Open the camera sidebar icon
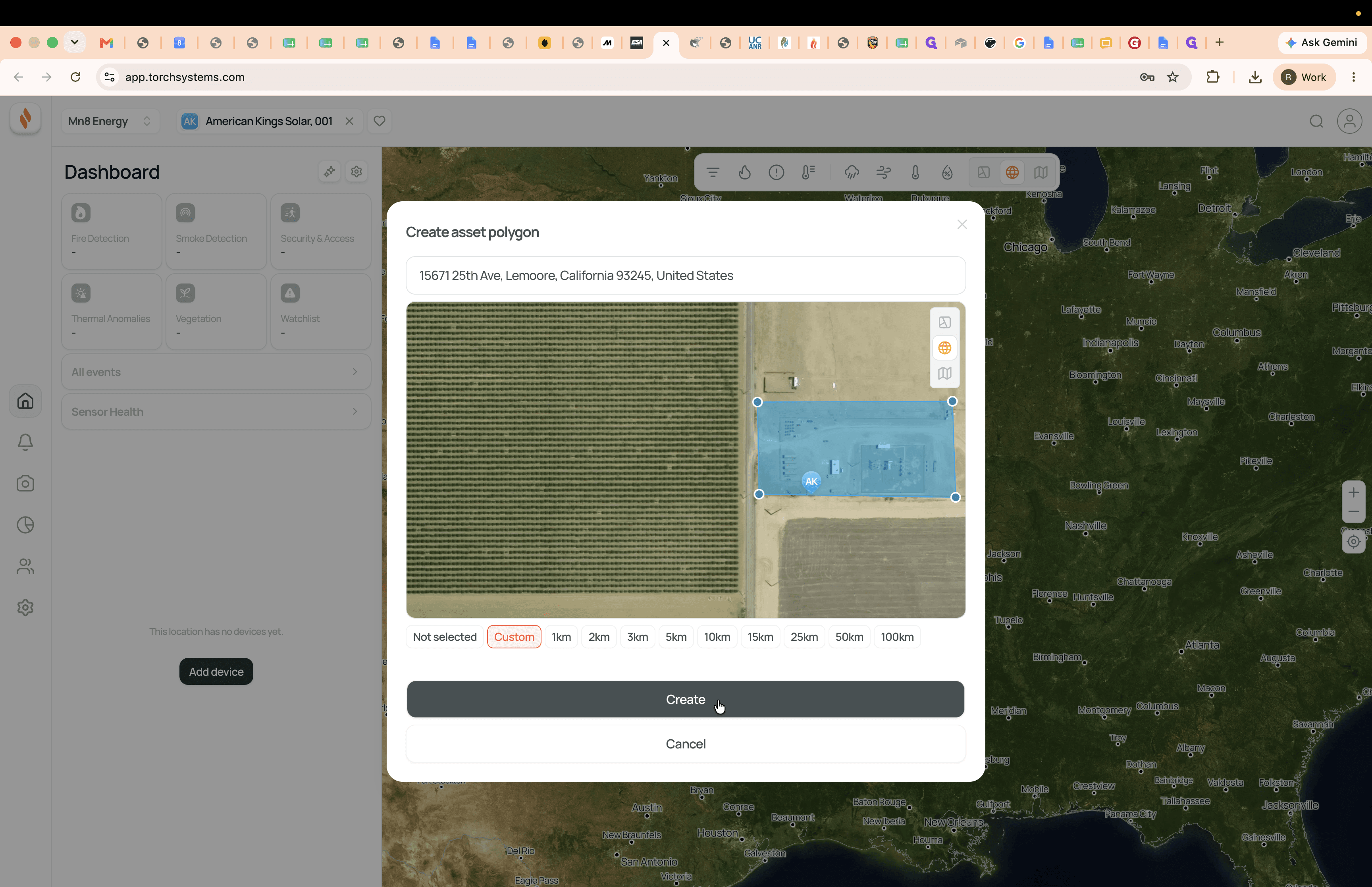Screen dimensions: 1372x887 [25, 484]
